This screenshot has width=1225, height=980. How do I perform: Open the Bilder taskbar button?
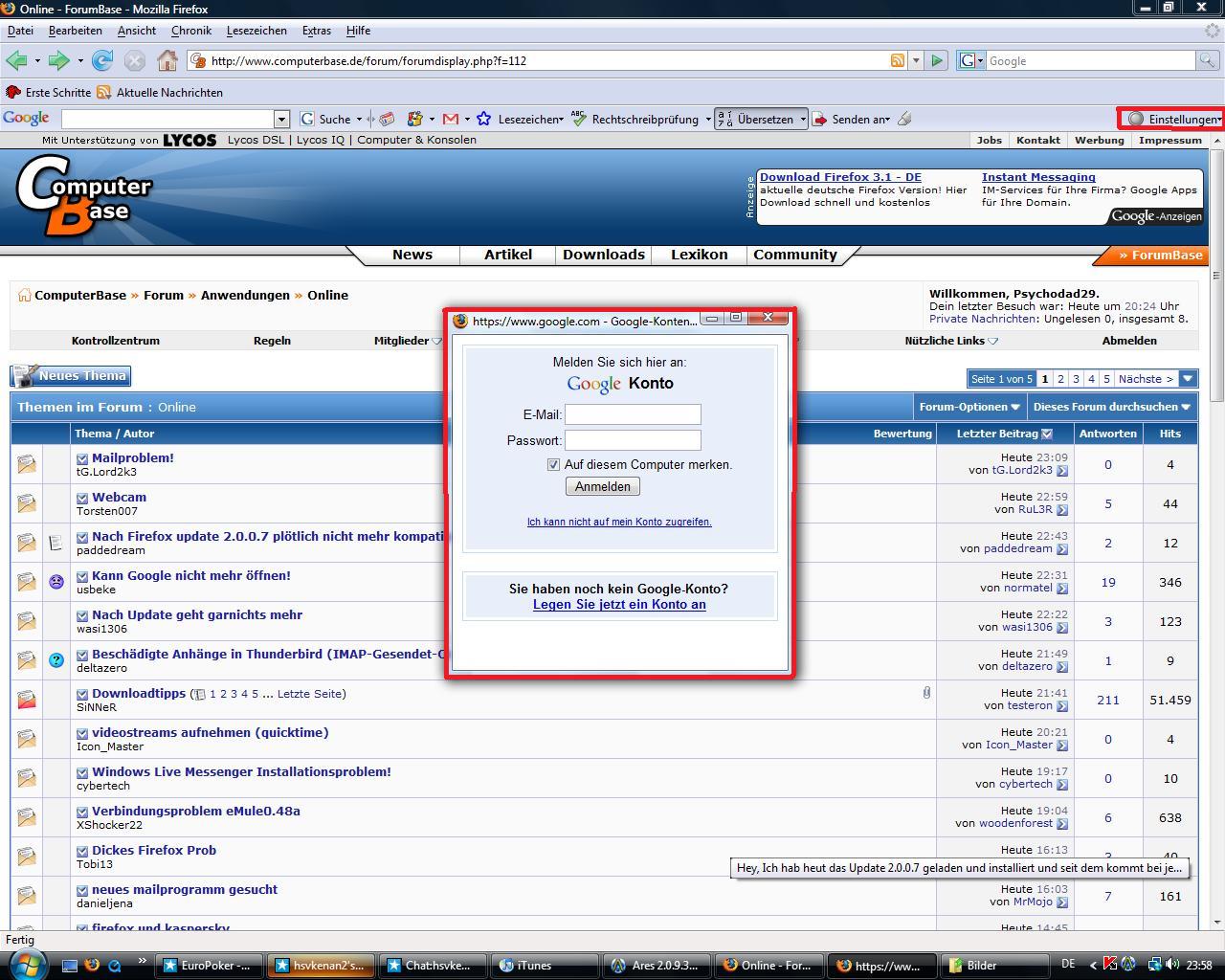(x=996, y=965)
